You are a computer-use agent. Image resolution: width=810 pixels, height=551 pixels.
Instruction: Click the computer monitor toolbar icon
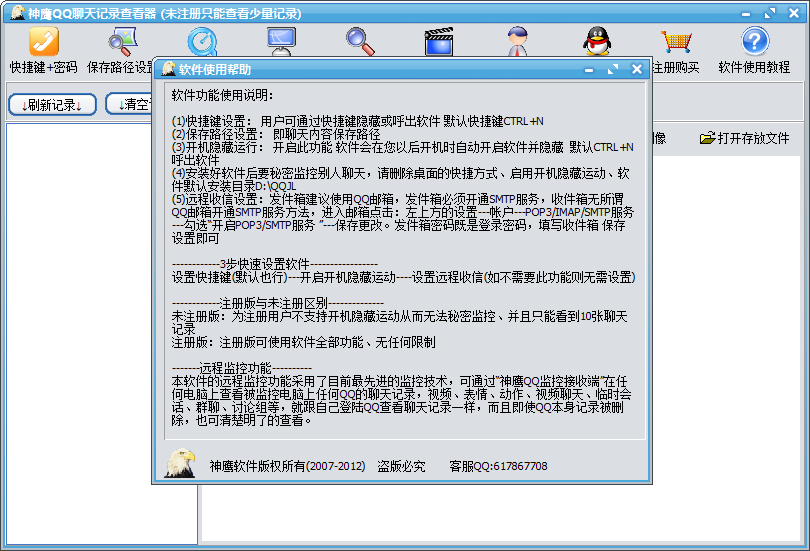coord(281,41)
